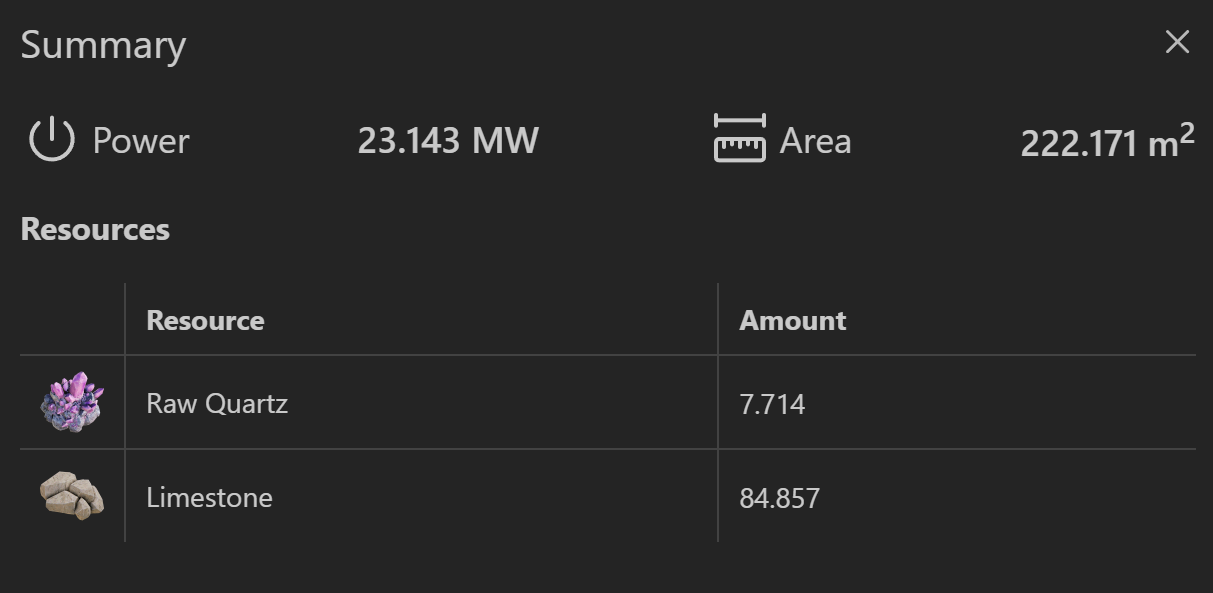Select the Raw Quartz resource name
This screenshot has width=1213, height=593.
(x=217, y=404)
